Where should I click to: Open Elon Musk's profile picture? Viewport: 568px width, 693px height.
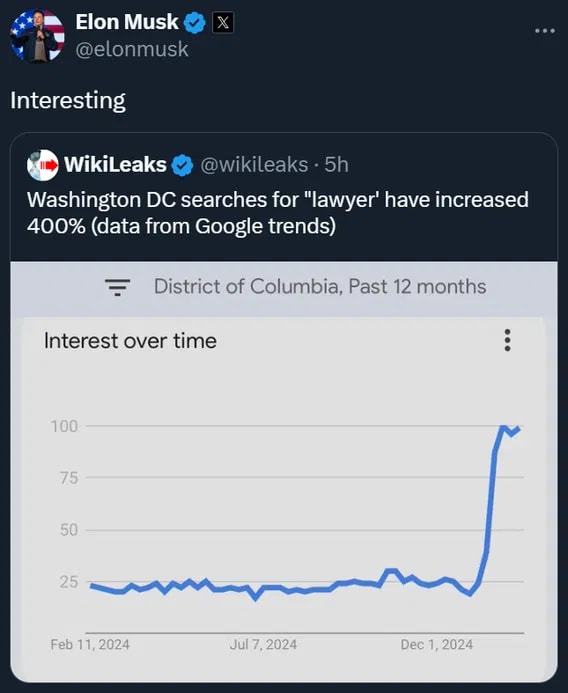(37, 35)
